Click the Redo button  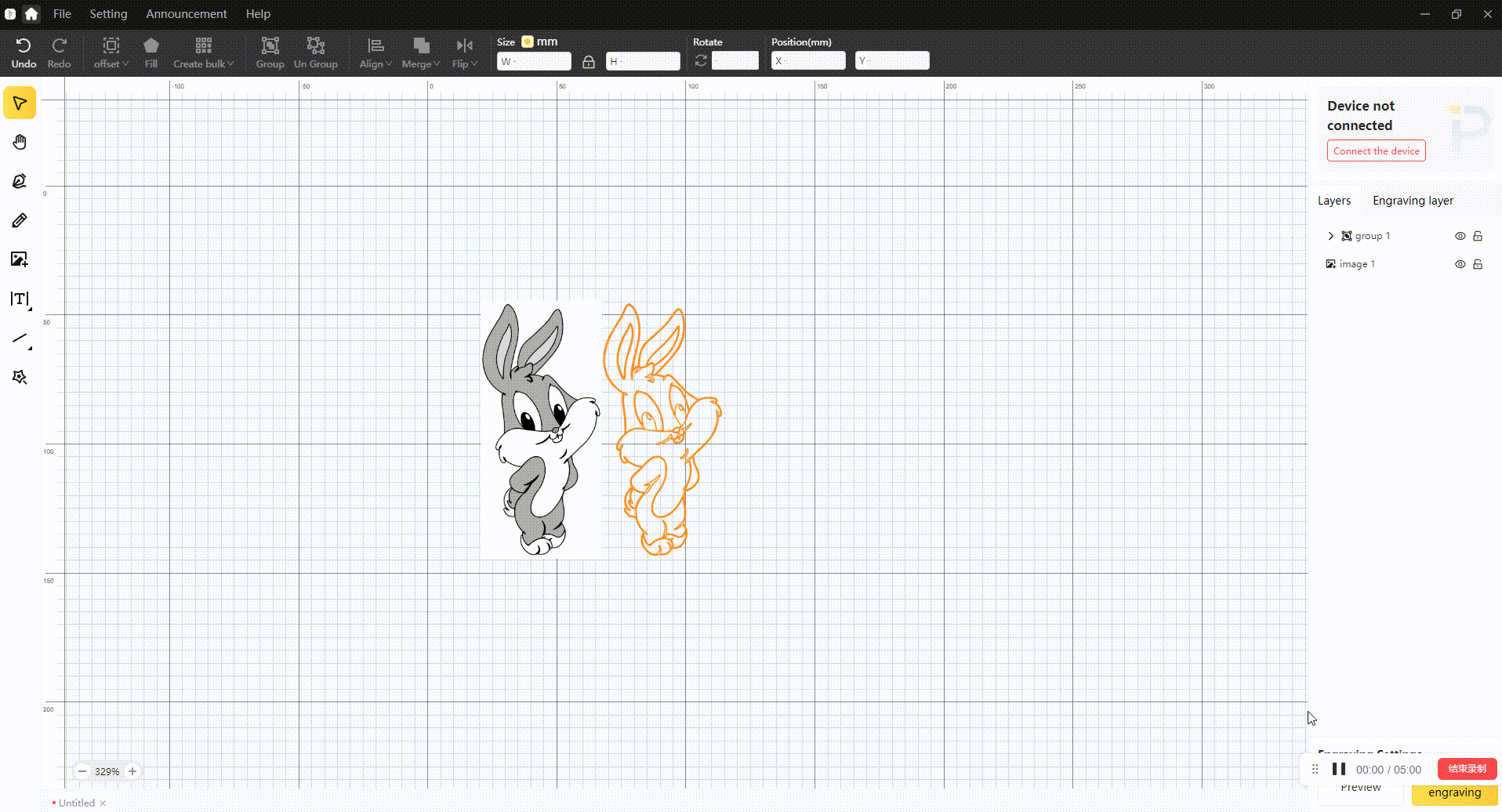tap(59, 53)
